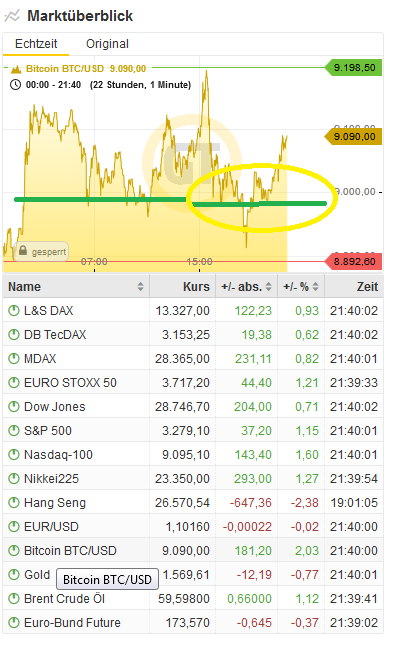Screen dimensions: 395x655
Task: Click the gold chart icon beside Bitcoin title
Action: pos(16,69)
